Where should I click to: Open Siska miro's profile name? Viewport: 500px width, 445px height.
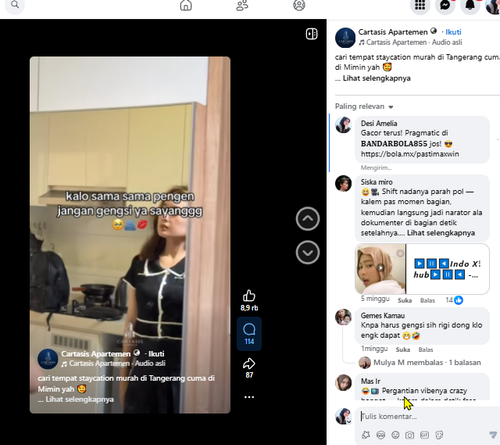[376, 182]
